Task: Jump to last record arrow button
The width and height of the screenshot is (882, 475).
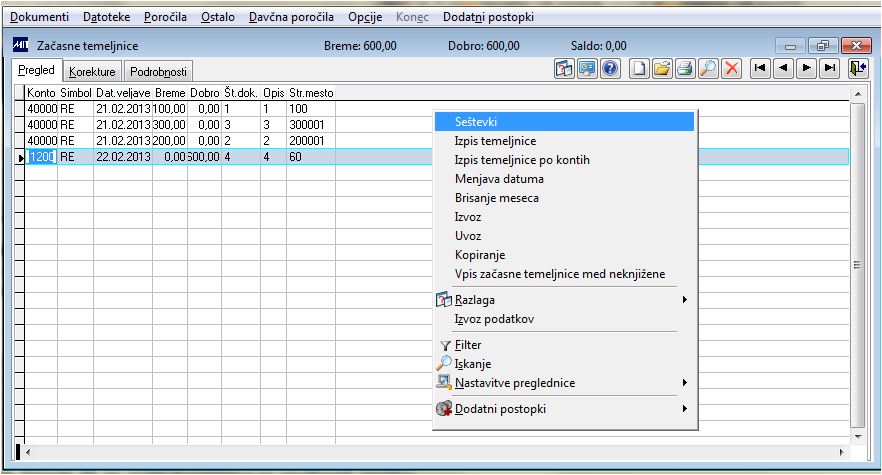Action: point(829,68)
